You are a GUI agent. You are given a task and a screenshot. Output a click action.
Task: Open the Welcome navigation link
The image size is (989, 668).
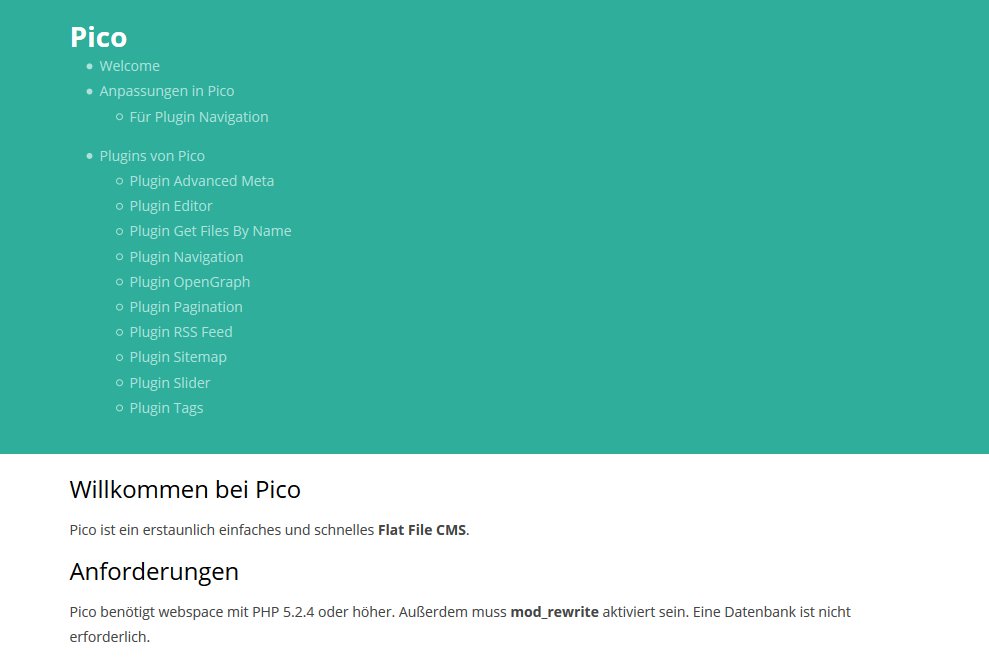click(x=129, y=66)
